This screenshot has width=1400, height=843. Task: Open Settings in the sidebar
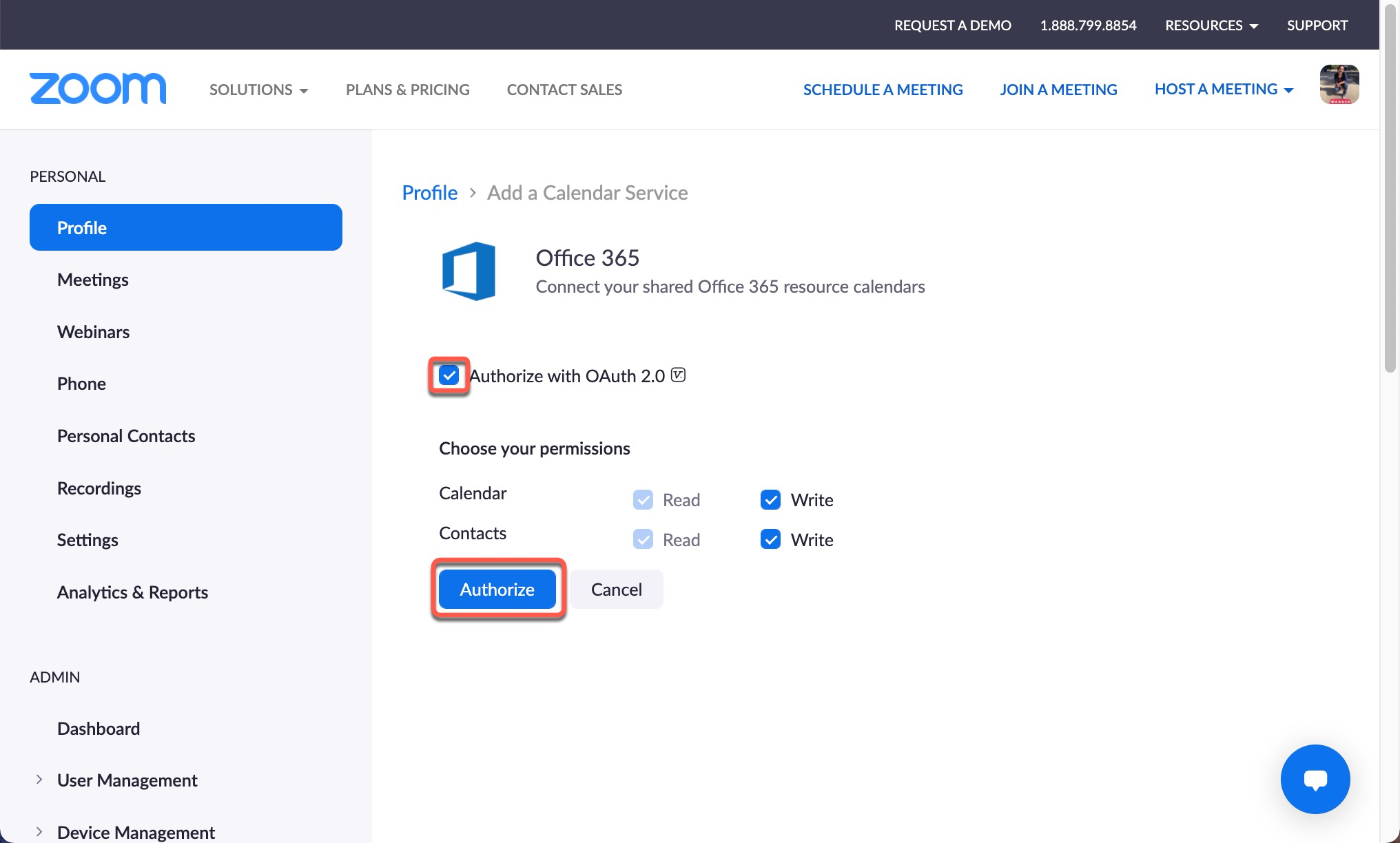click(87, 540)
